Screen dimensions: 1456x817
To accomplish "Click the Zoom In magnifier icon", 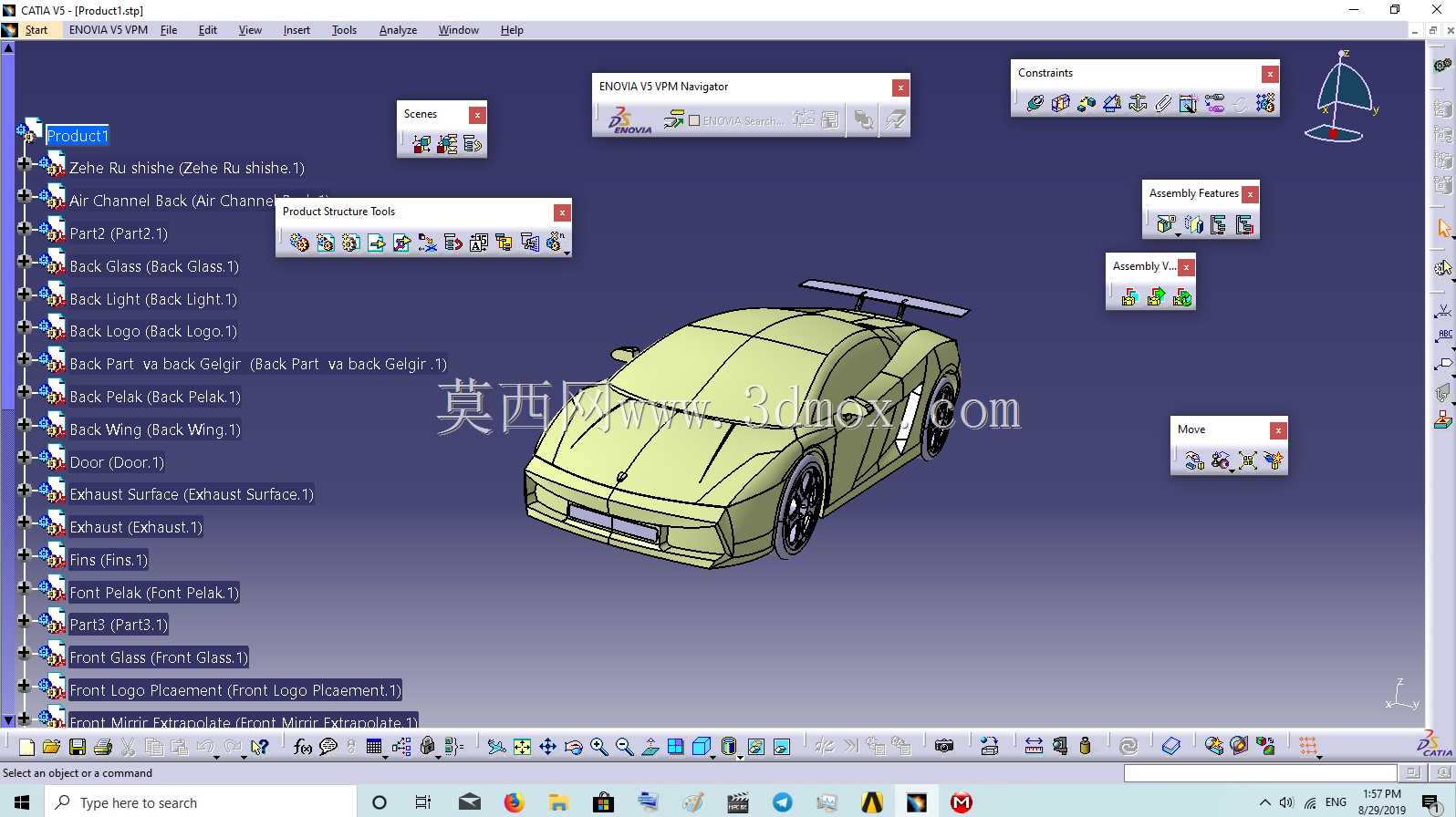I will (599, 747).
